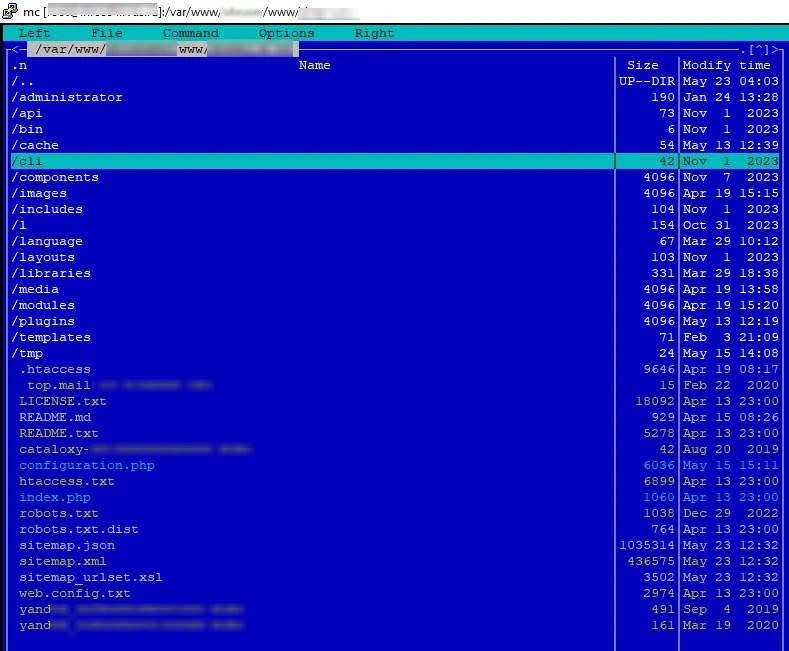Click the Name column header

tap(314, 65)
